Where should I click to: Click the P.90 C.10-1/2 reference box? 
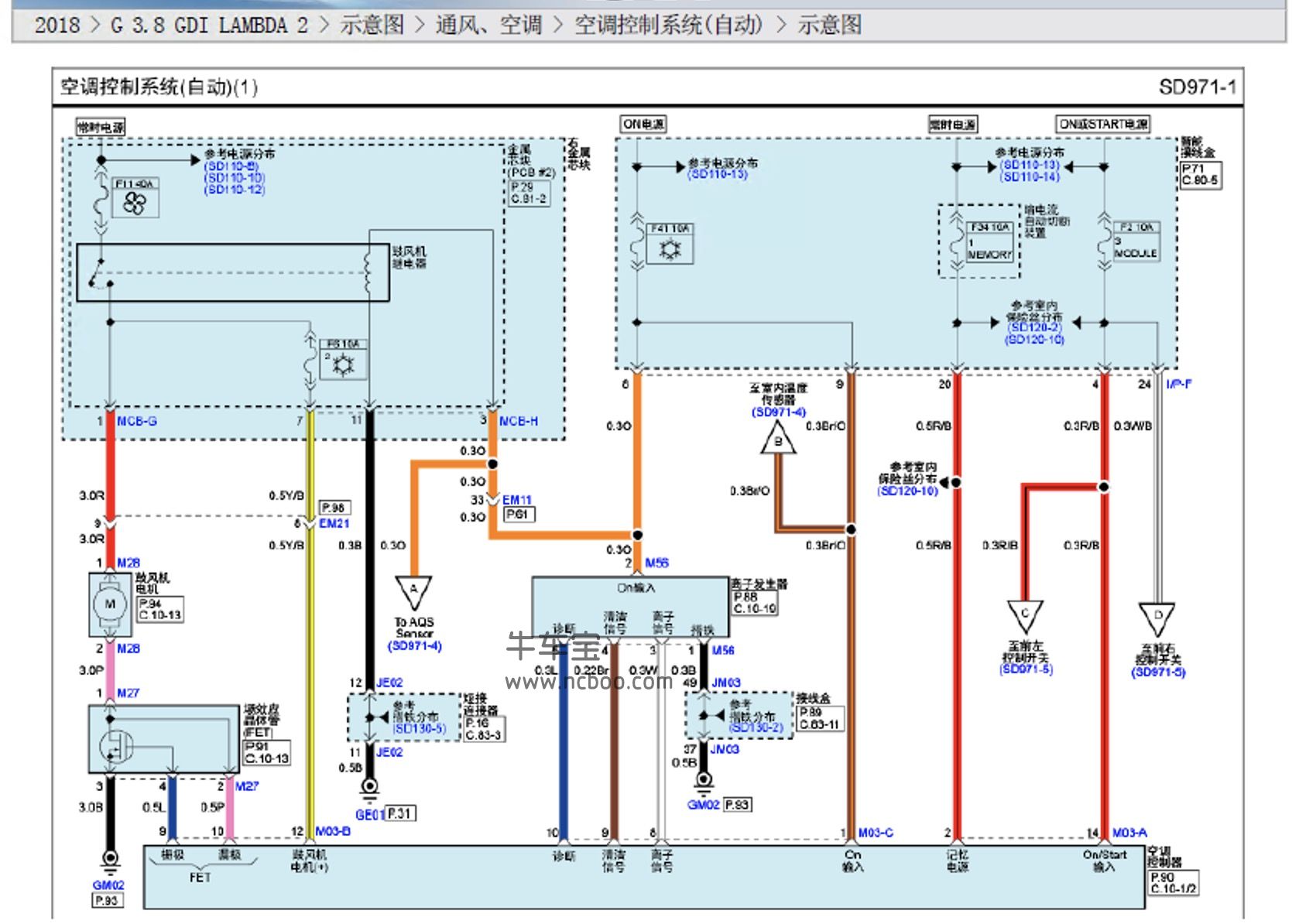(1174, 883)
